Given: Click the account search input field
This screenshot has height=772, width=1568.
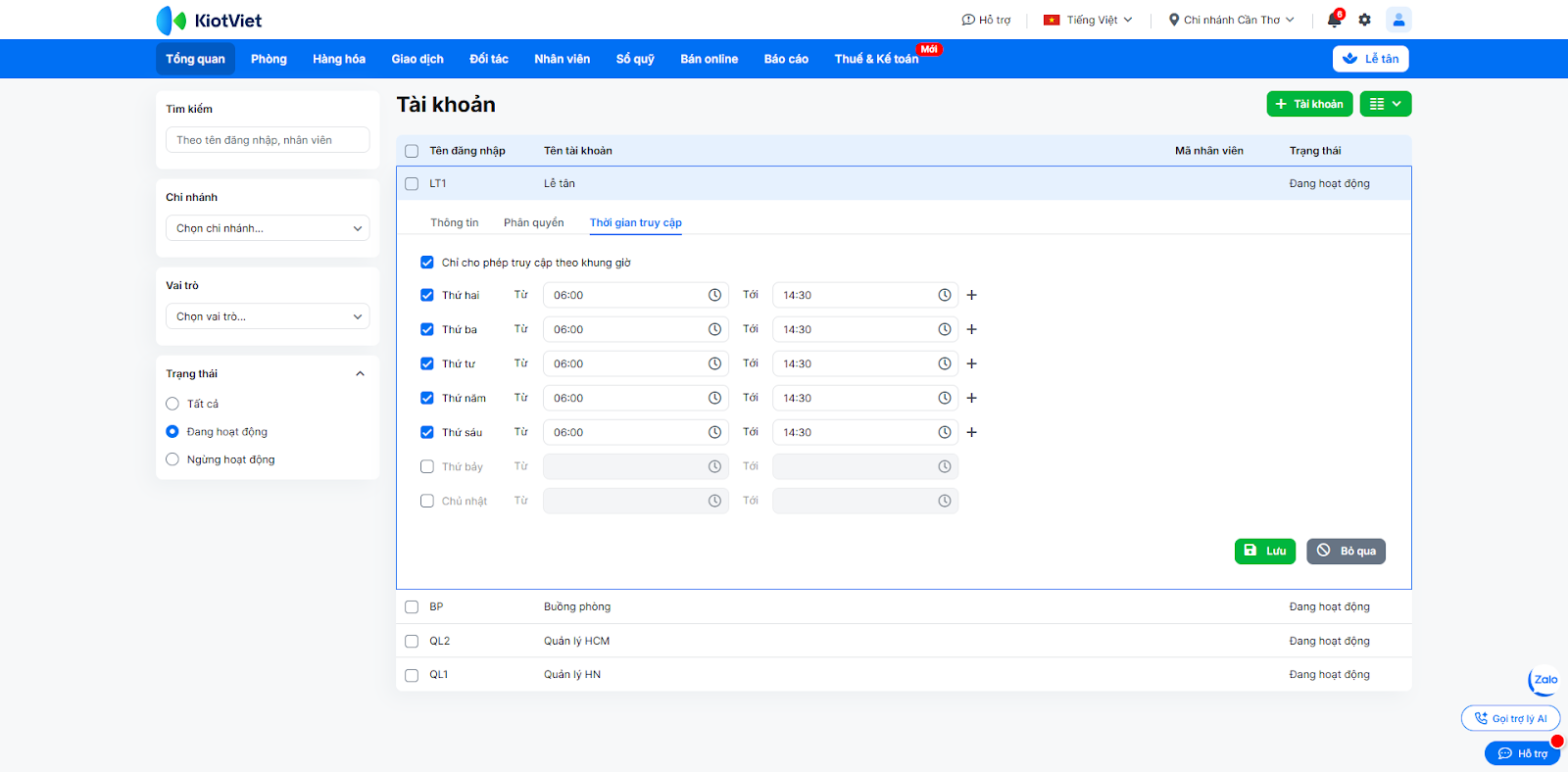Looking at the screenshot, I should pyautogui.click(x=268, y=140).
